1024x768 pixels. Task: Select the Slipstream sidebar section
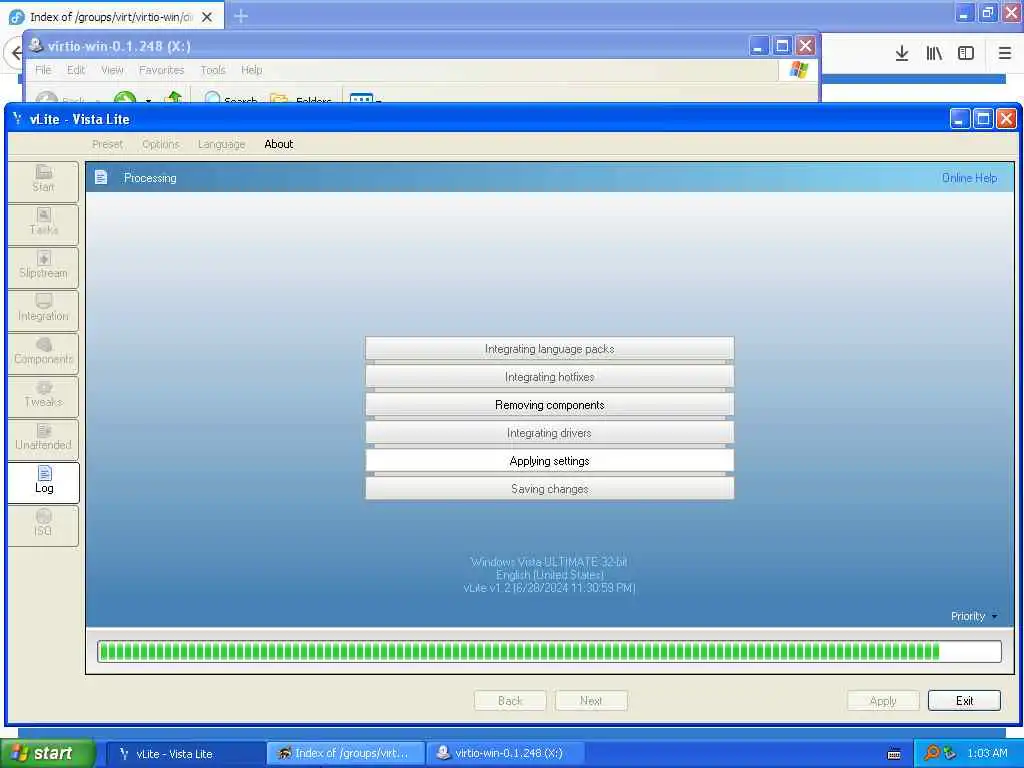coord(43,266)
